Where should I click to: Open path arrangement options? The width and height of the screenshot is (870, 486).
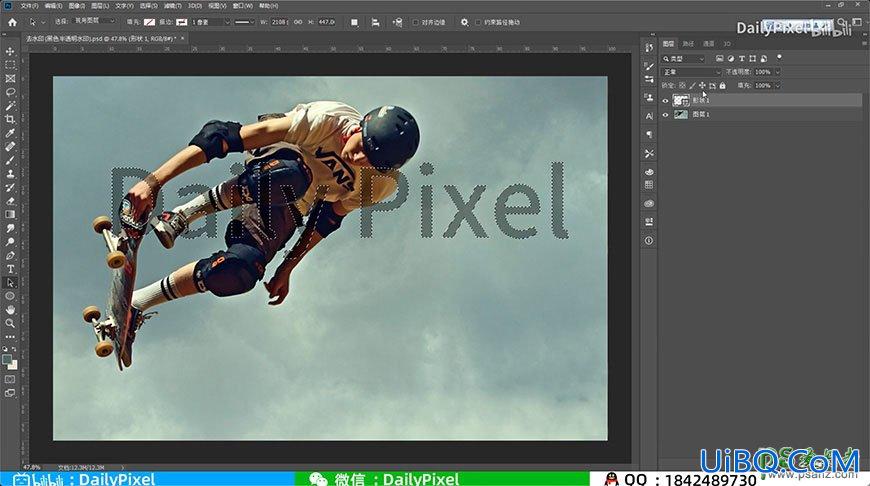(x=397, y=22)
